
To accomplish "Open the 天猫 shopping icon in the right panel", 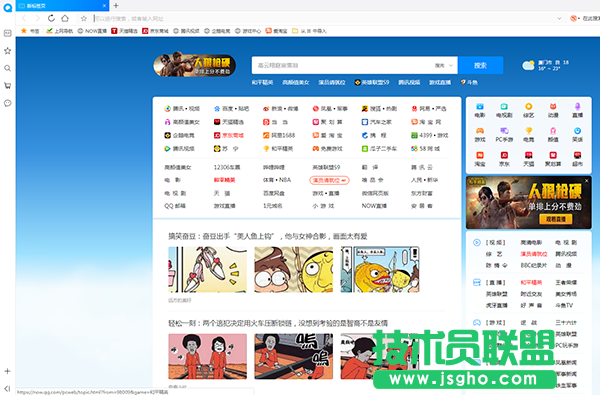I will point(528,159).
